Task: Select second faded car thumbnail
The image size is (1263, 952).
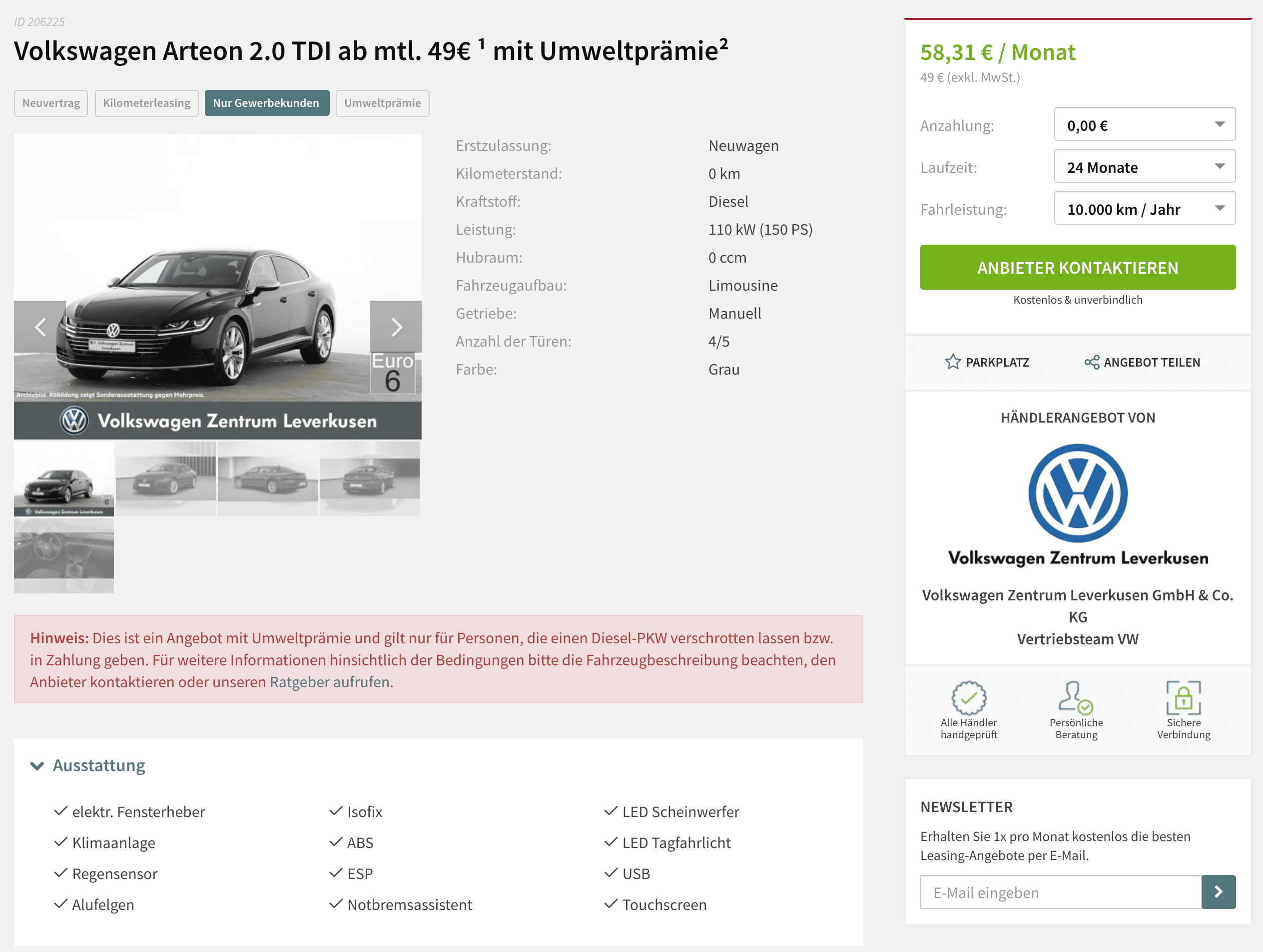Action: (x=165, y=479)
